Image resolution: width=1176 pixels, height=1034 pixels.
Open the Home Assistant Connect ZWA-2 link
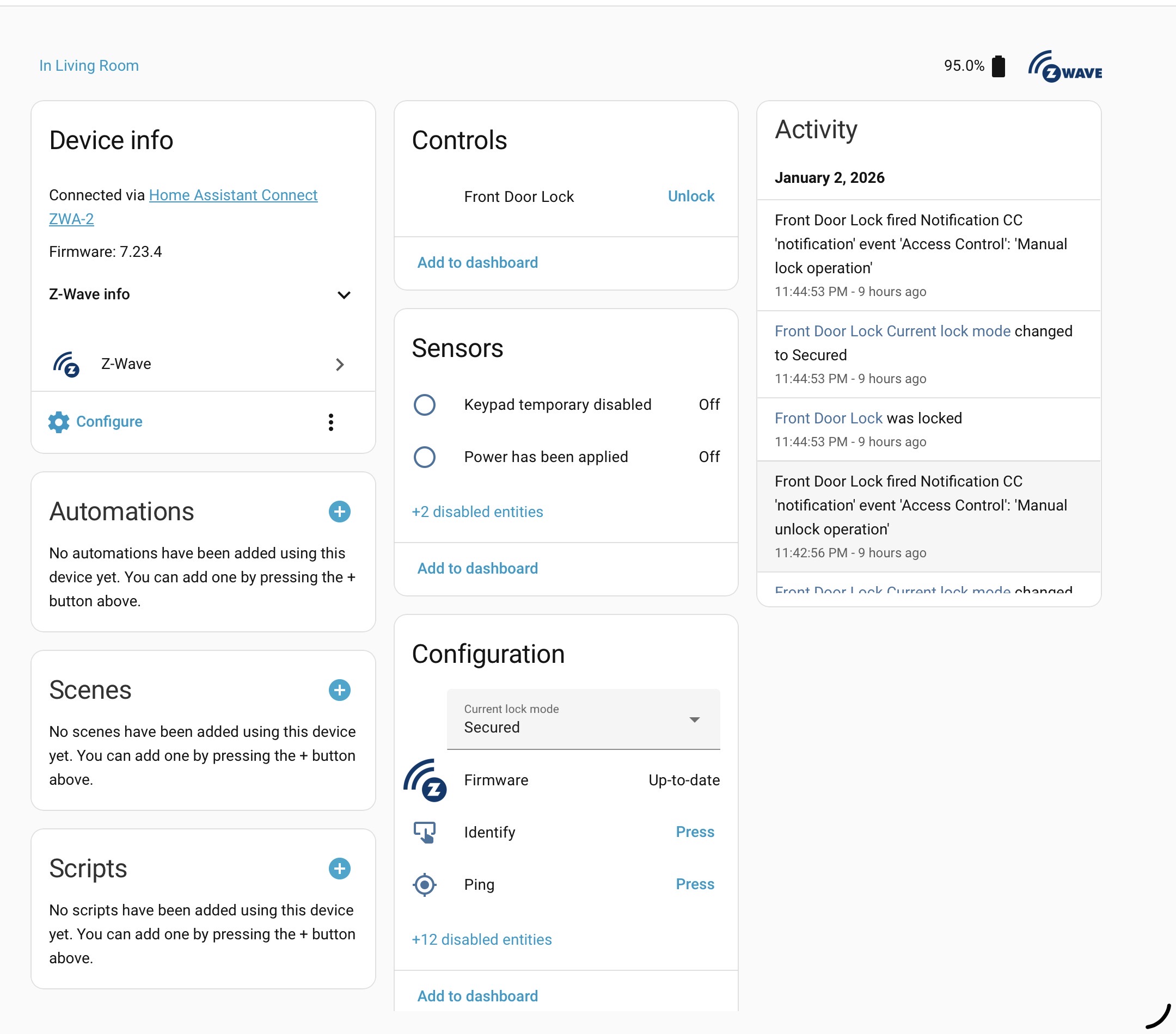pyautogui.click(x=232, y=195)
